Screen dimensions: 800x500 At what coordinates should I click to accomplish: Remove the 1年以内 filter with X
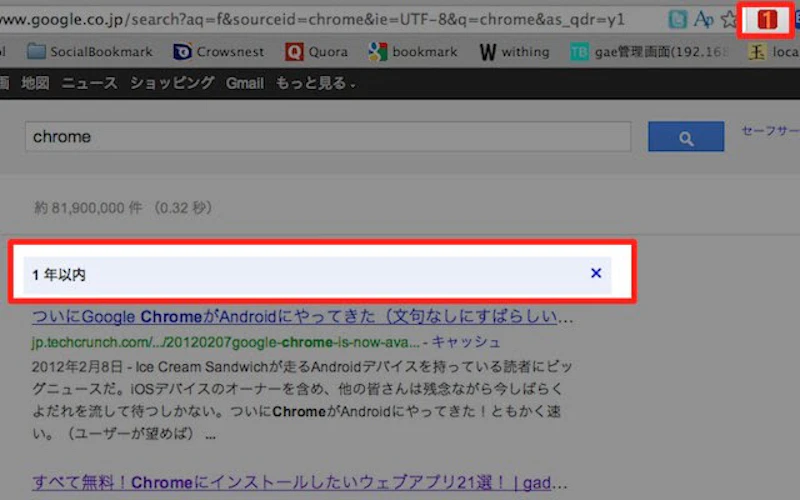pyautogui.click(x=596, y=273)
